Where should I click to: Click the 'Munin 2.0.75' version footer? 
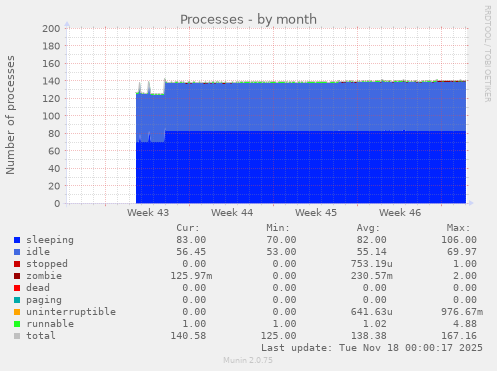click(x=248, y=360)
